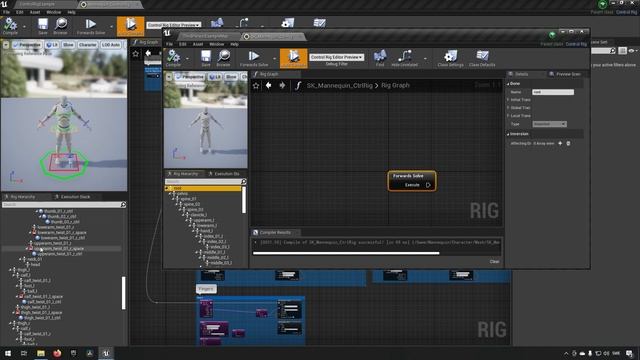Click the Show button in the front viewport

231,77
